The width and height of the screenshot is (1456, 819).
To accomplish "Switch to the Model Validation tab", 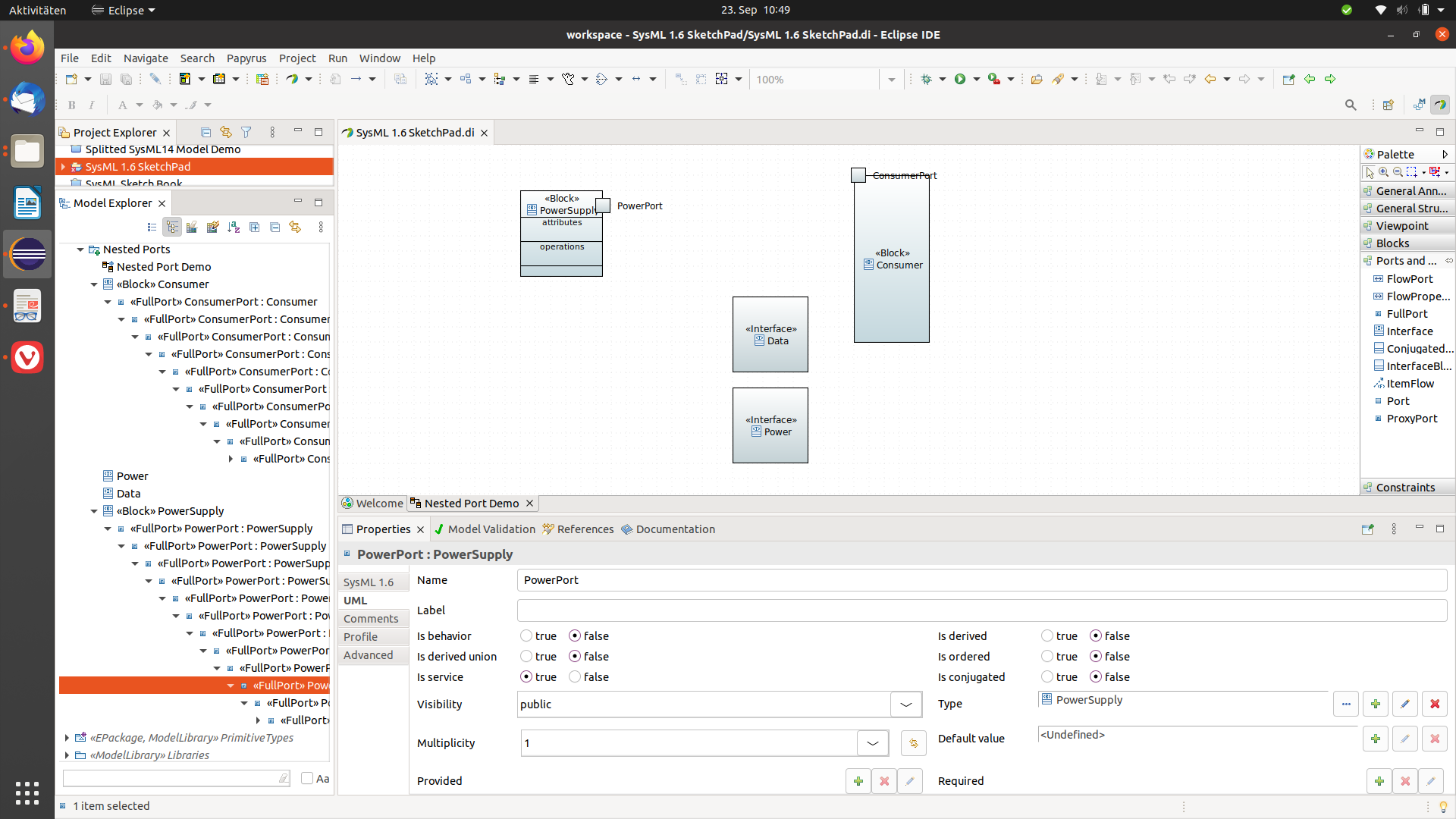I will (x=491, y=529).
